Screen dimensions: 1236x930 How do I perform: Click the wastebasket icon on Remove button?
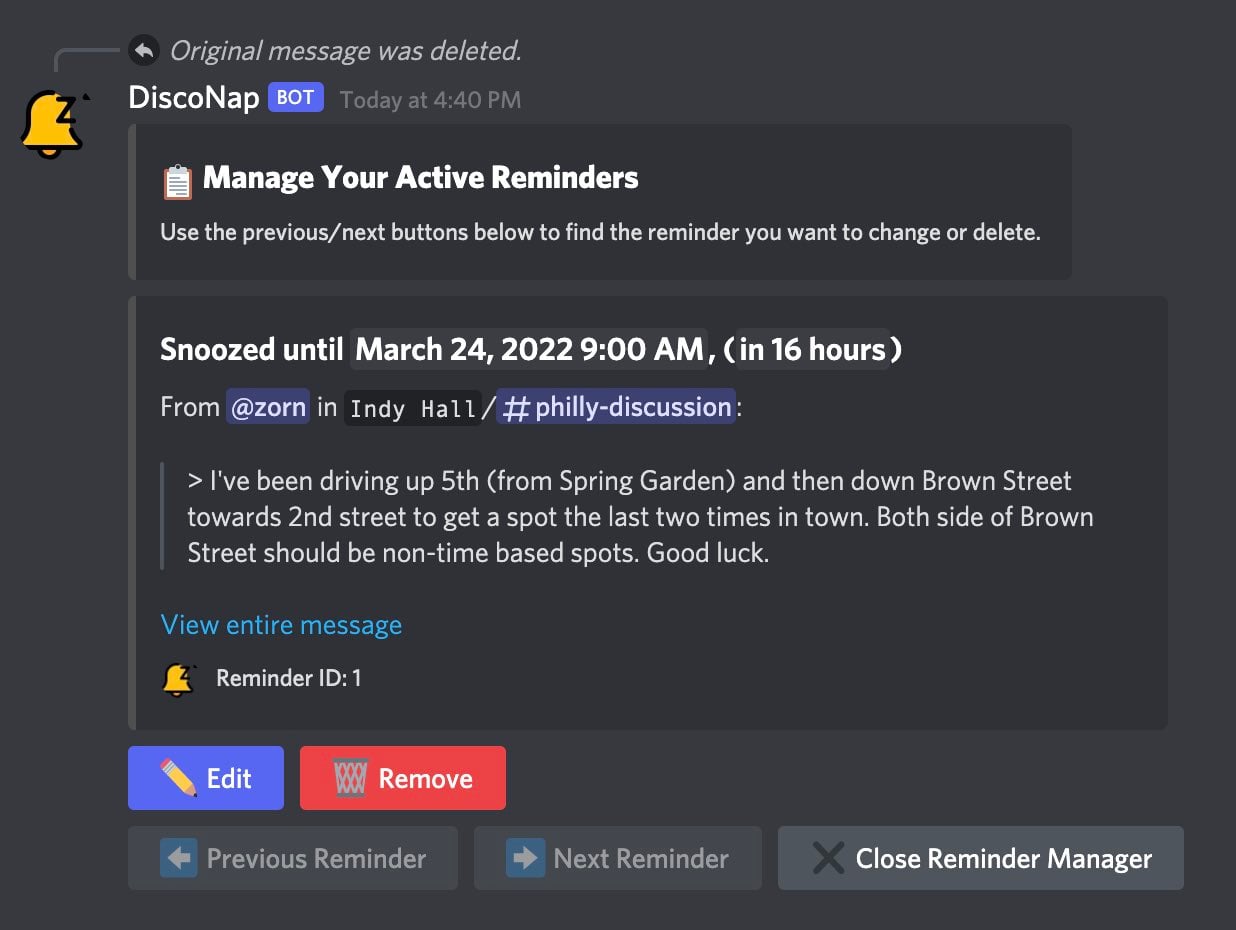(x=350, y=778)
